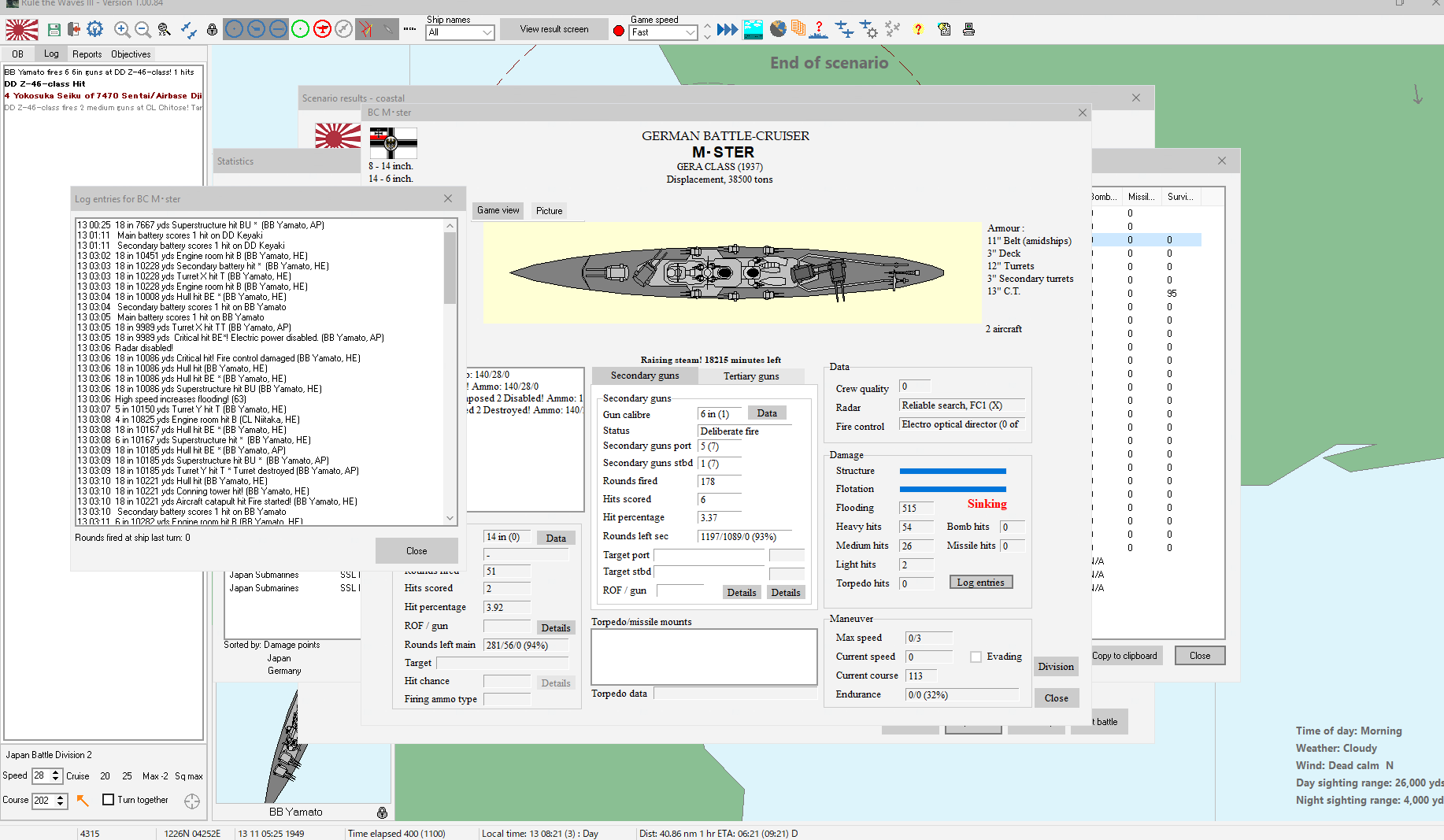
Task: Click Close in the log entries dialog
Action: 417,551
